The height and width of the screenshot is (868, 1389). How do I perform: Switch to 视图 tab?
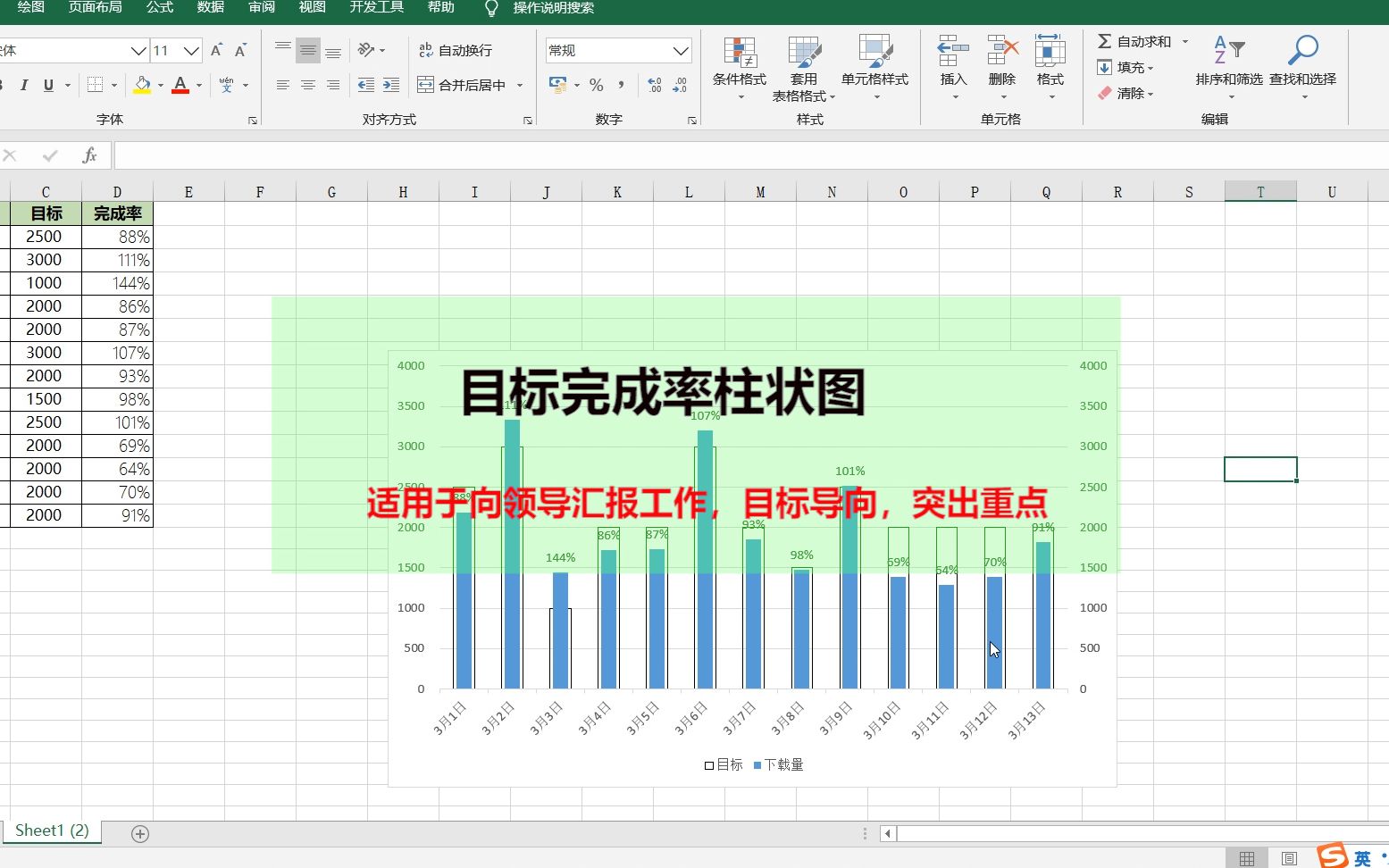click(313, 7)
